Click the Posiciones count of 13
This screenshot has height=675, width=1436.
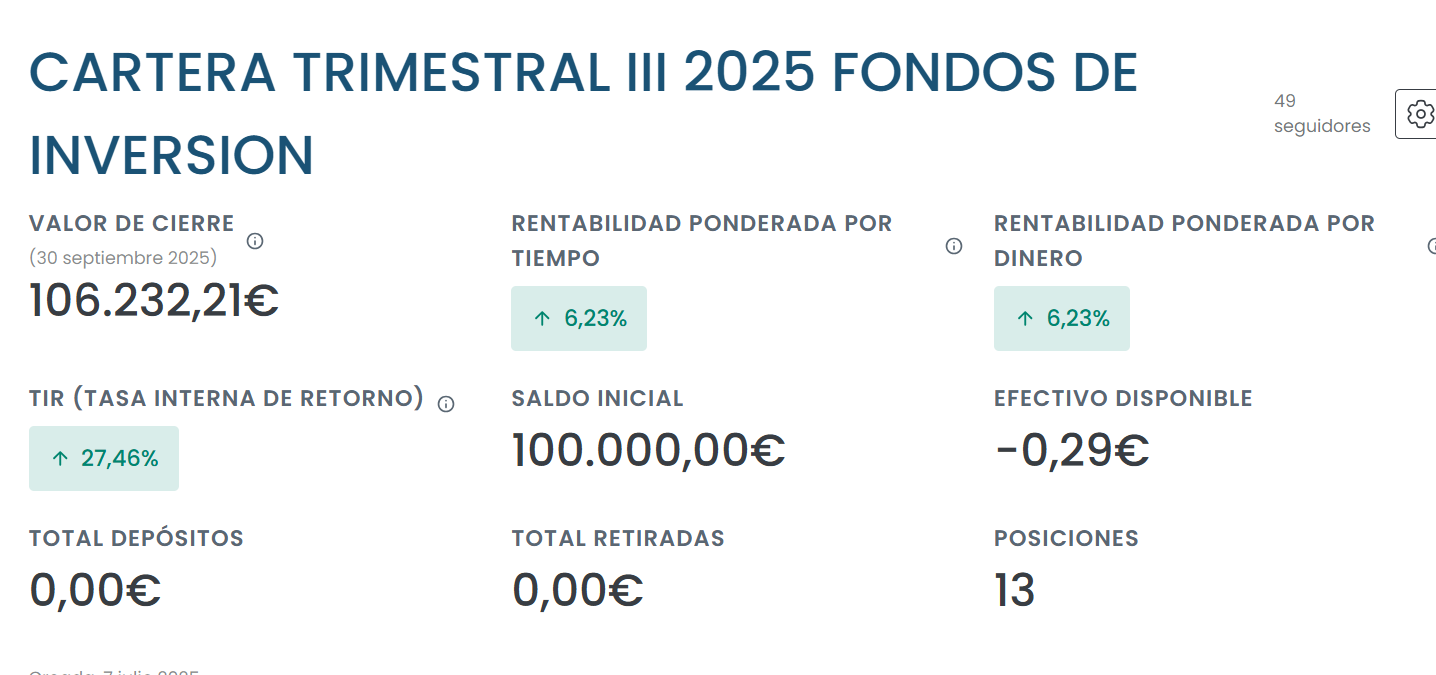(x=1014, y=590)
